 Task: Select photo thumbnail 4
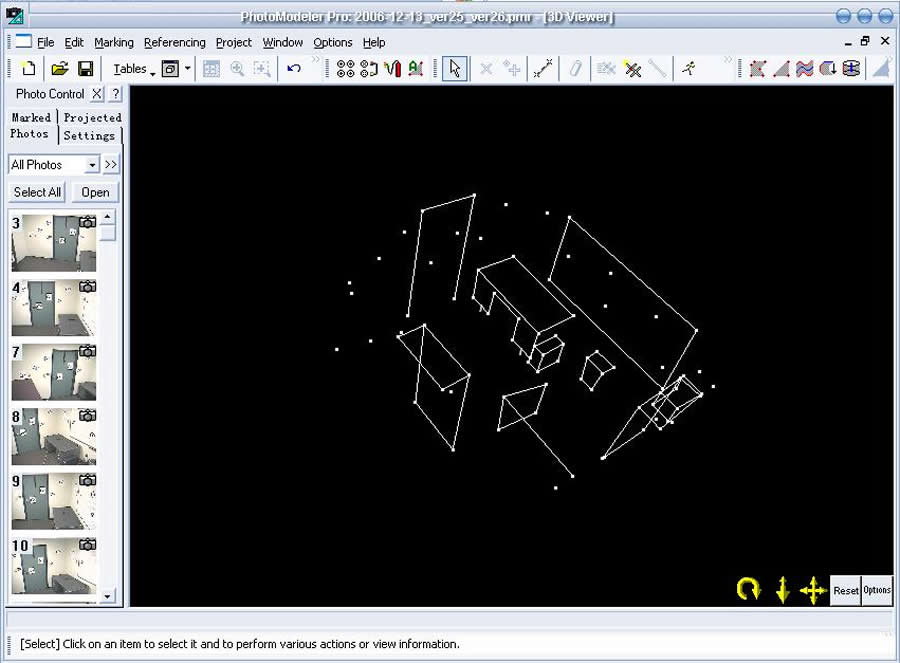pos(54,308)
